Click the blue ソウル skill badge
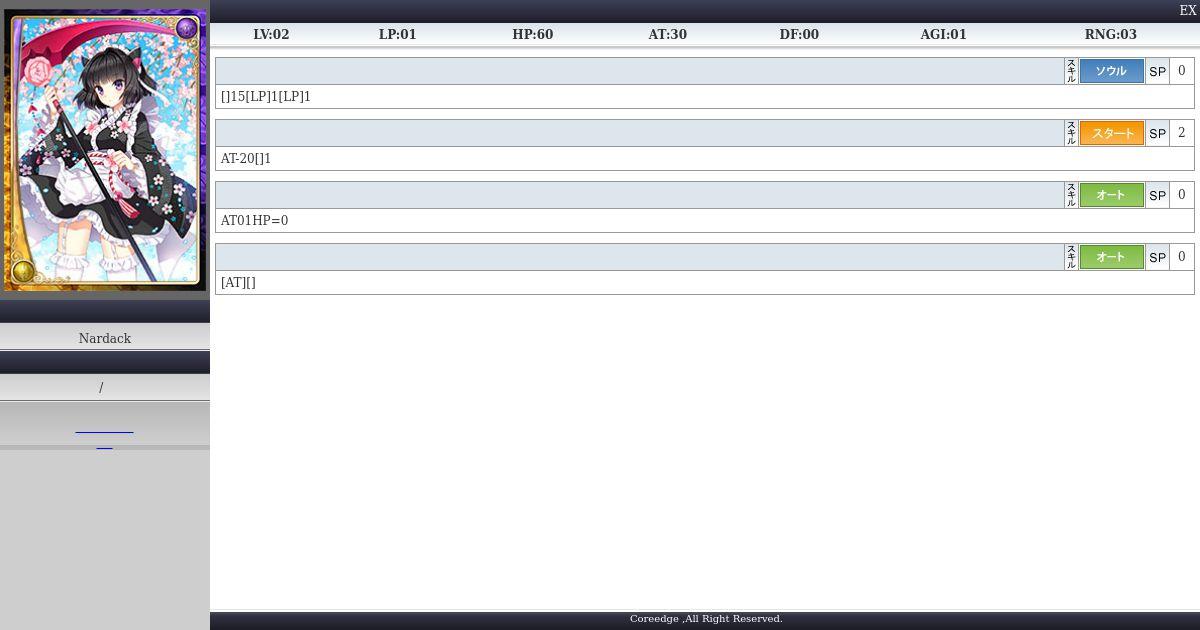Viewport: 1200px width, 630px height. pyautogui.click(x=1111, y=71)
